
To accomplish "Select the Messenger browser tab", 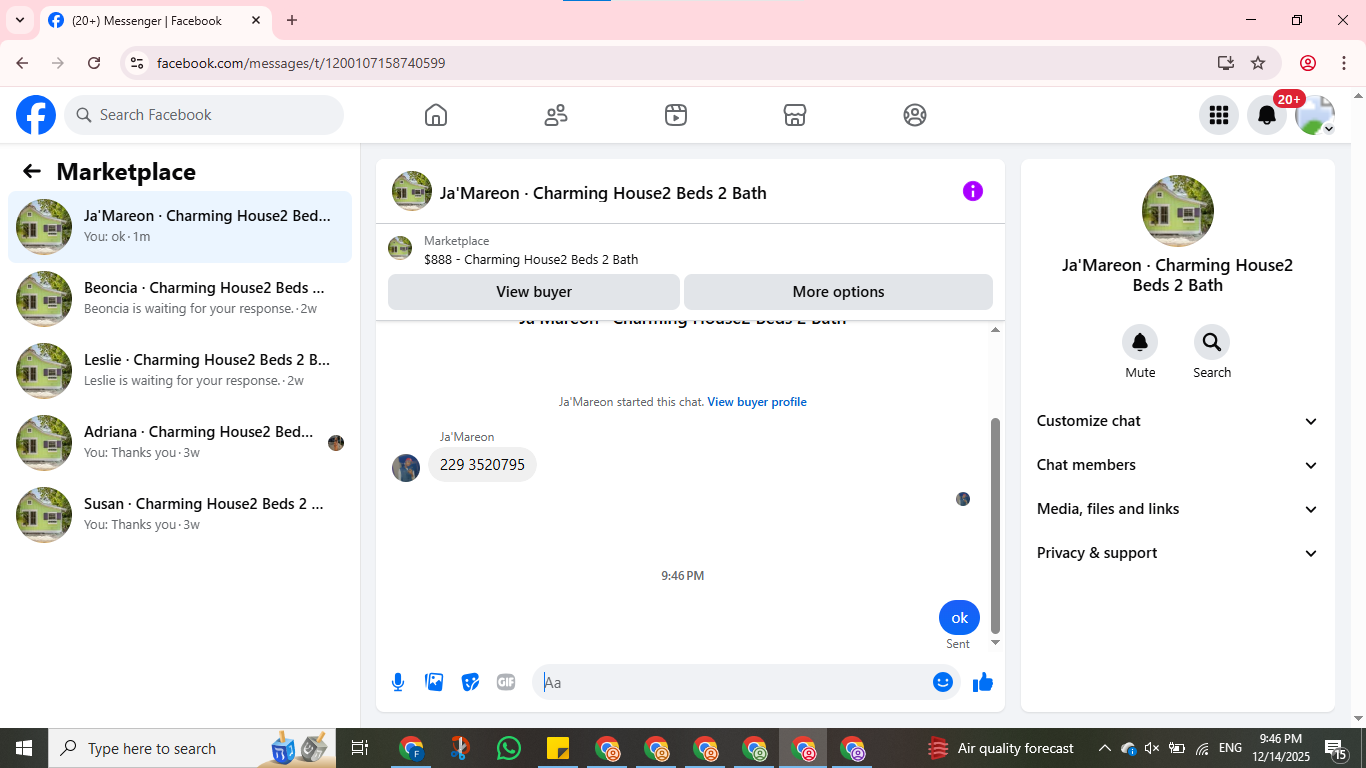I will 154,21.
